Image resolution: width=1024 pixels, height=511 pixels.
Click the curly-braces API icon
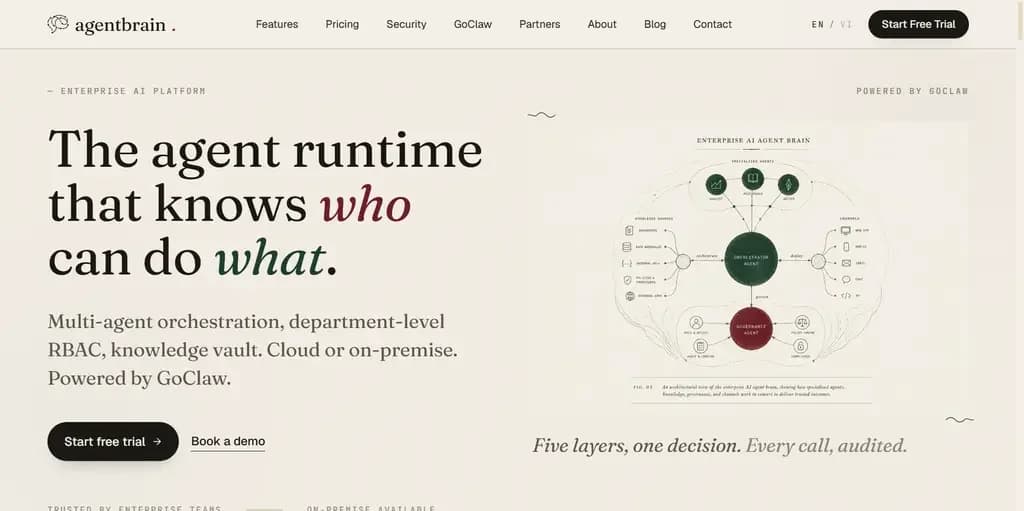tap(627, 263)
